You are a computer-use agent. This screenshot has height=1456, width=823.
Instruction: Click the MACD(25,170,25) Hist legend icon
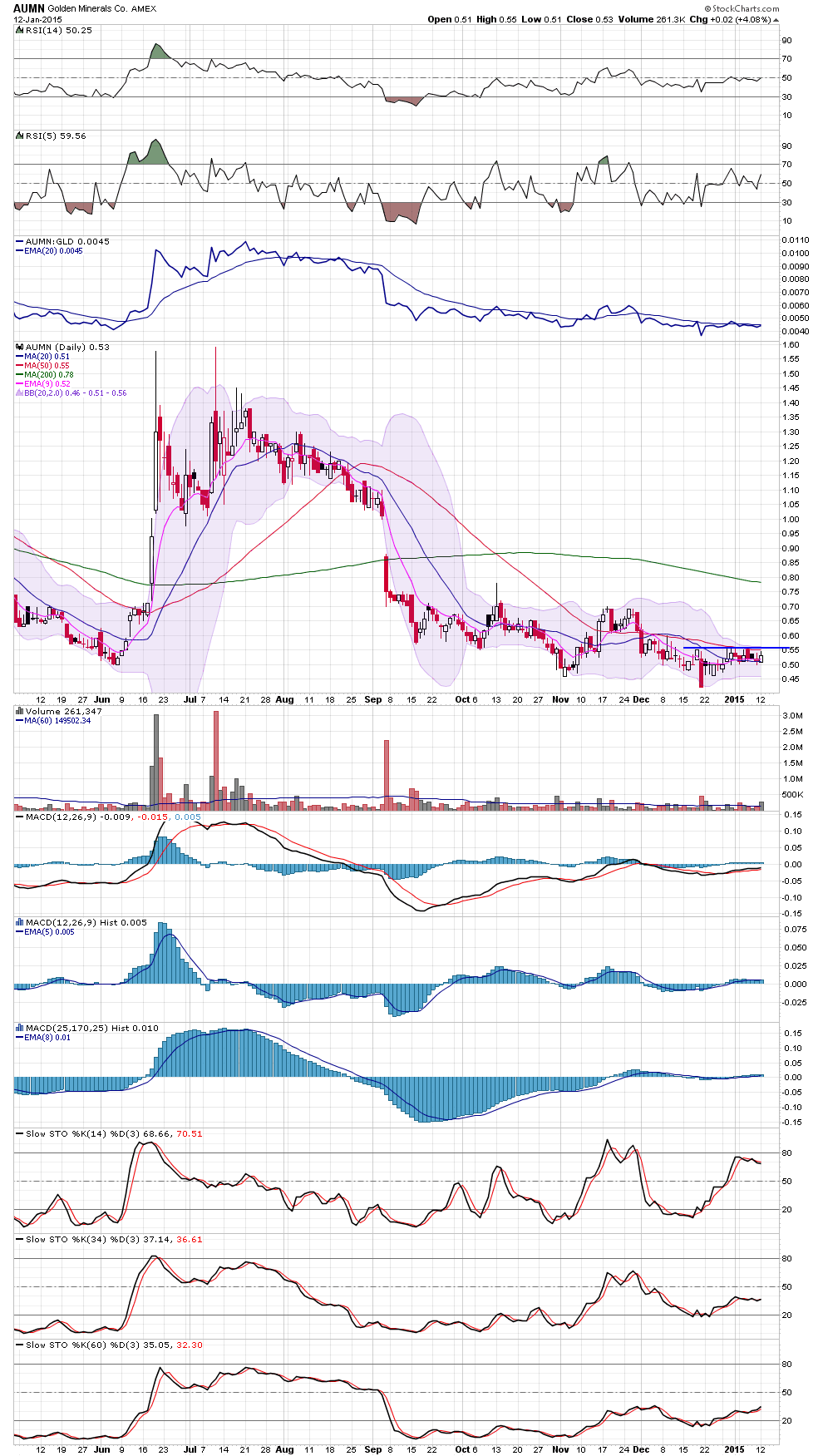pos(19,1028)
